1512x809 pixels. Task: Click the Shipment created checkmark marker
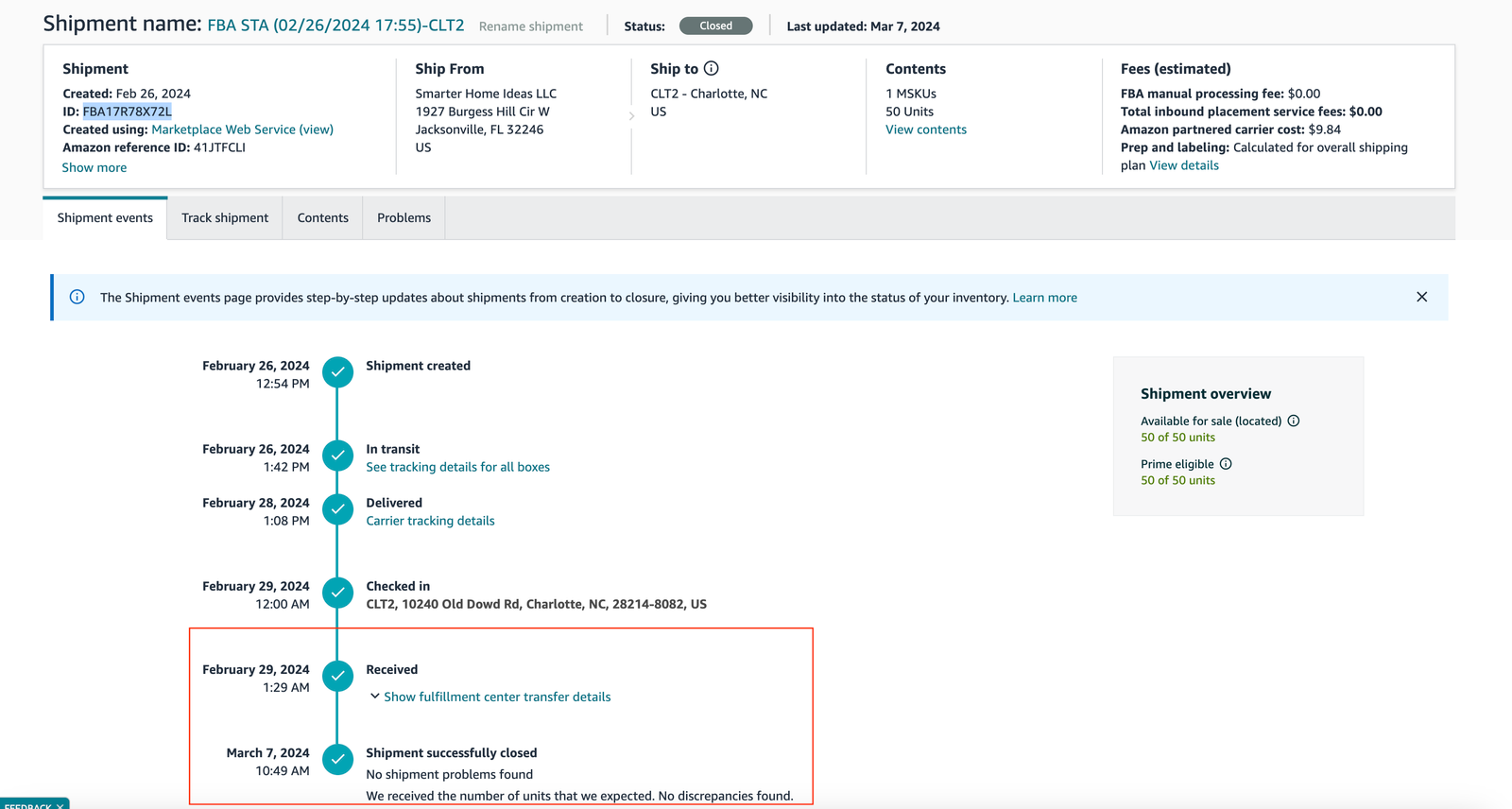(337, 372)
